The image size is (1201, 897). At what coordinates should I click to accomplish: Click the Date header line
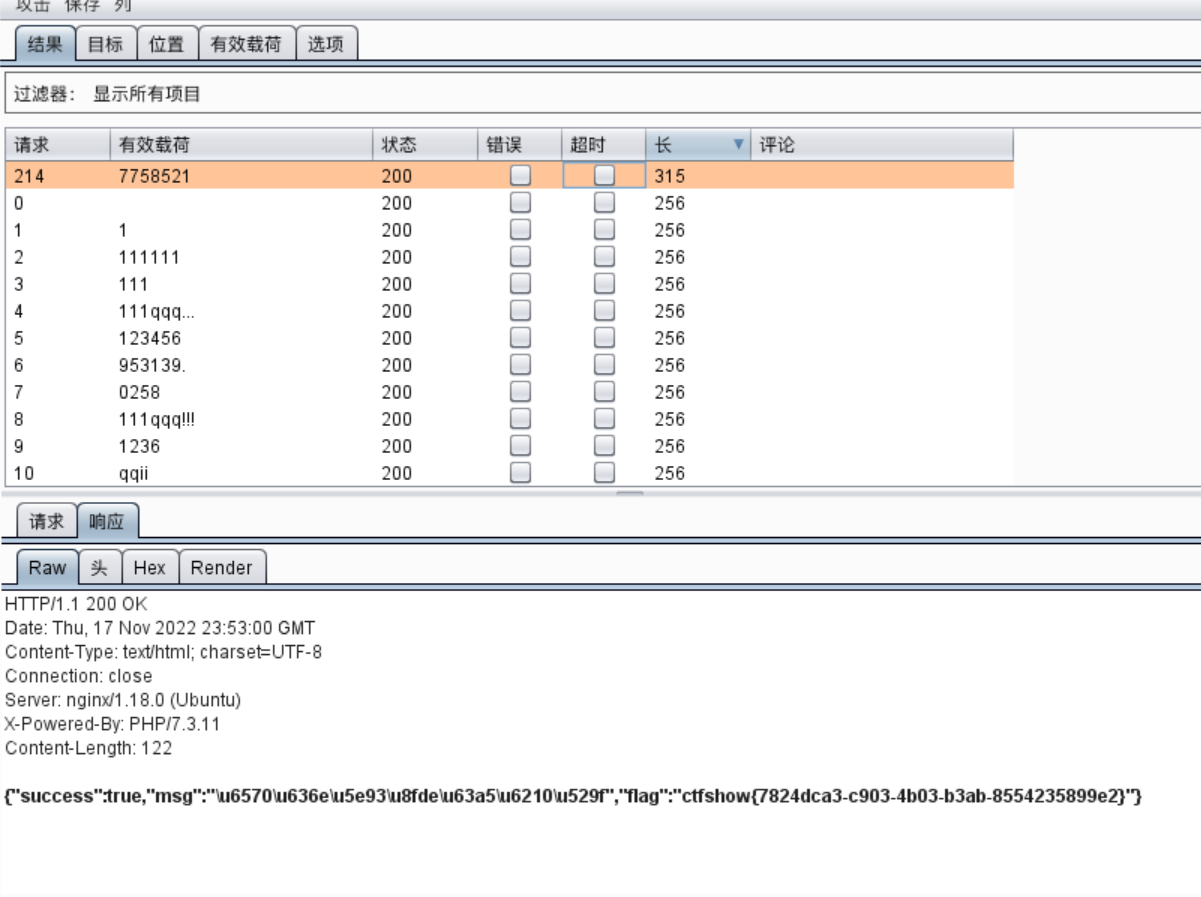point(160,628)
